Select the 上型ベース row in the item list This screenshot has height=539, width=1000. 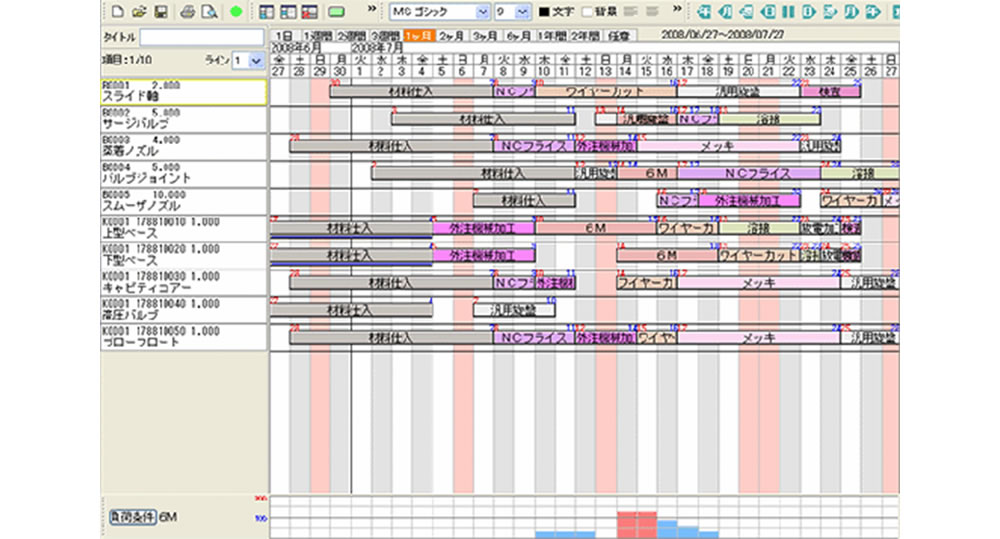pyautogui.click(x=184, y=229)
